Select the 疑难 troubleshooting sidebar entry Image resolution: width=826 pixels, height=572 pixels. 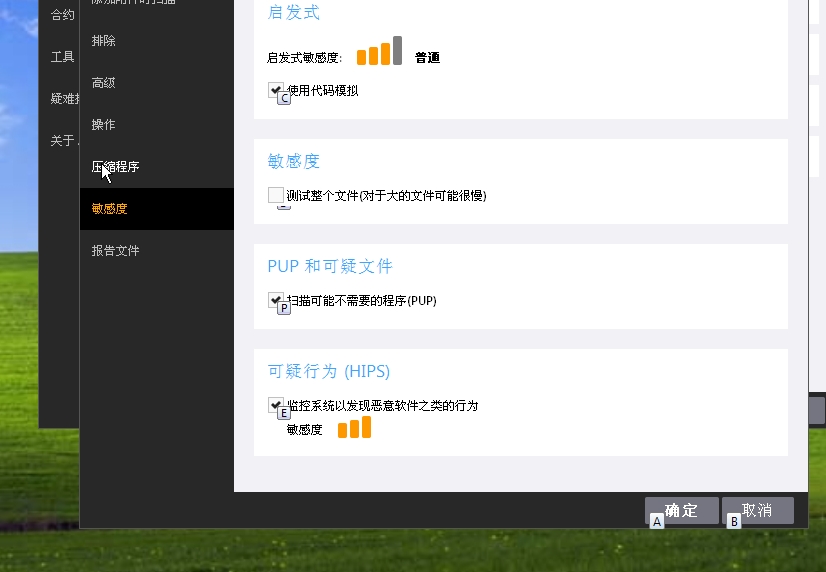click(65, 98)
